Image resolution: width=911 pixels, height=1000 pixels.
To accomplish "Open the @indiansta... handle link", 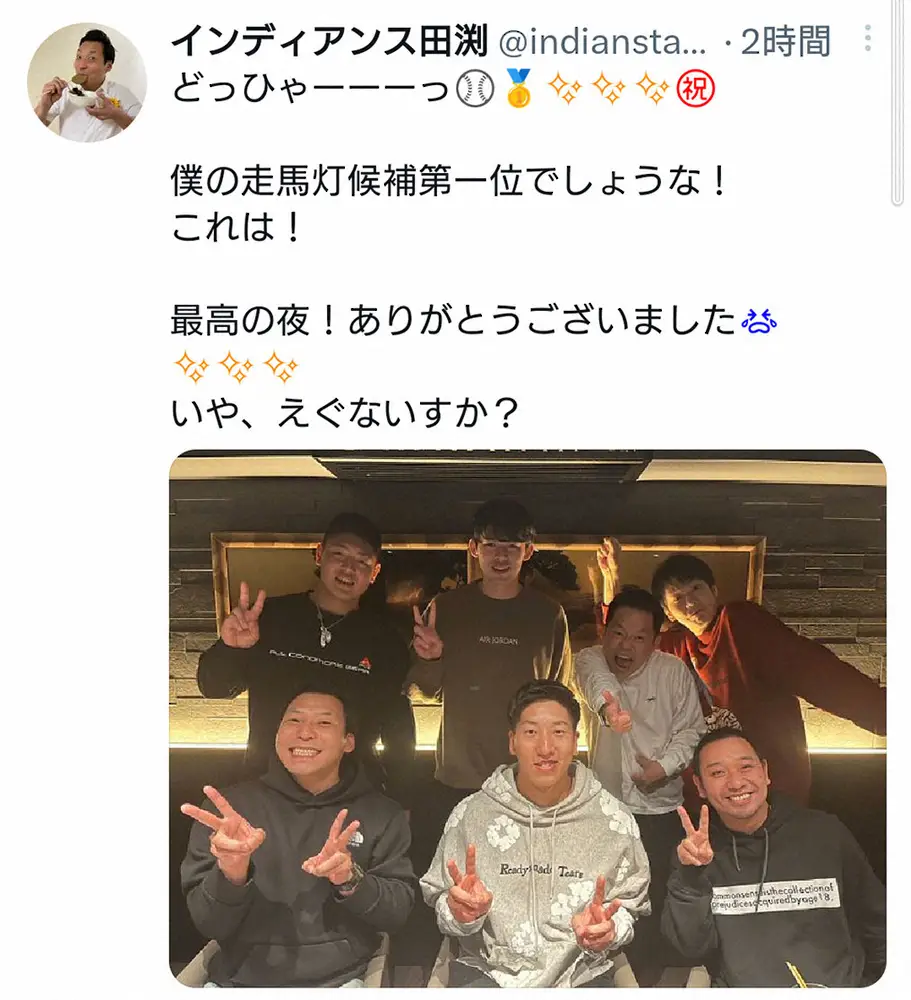I will (x=602, y=41).
